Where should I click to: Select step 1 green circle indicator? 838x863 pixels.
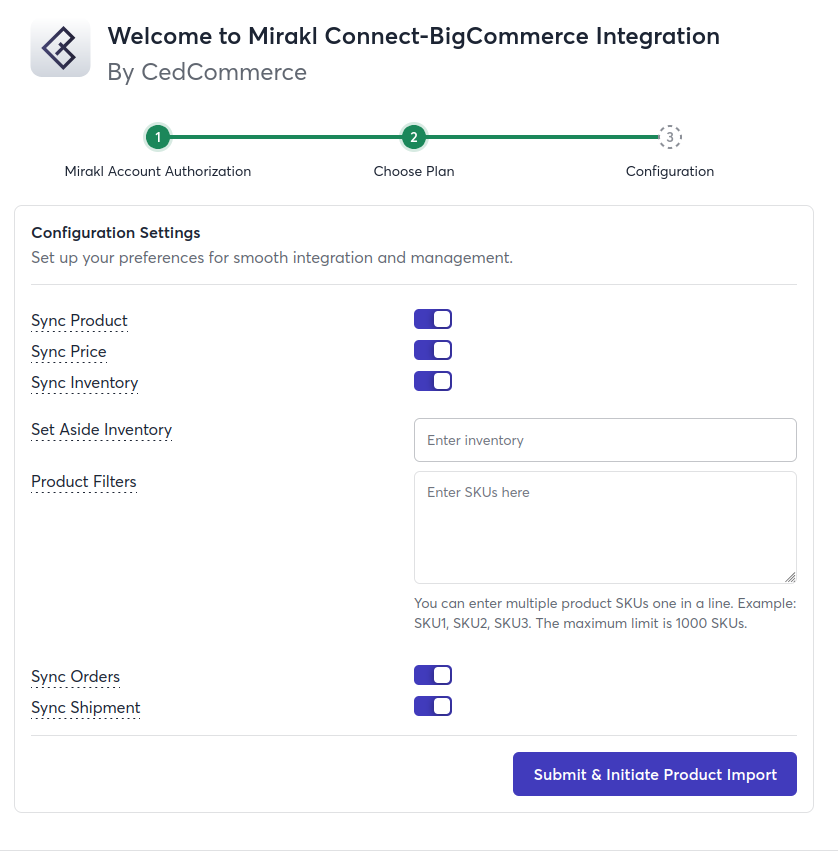158,137
